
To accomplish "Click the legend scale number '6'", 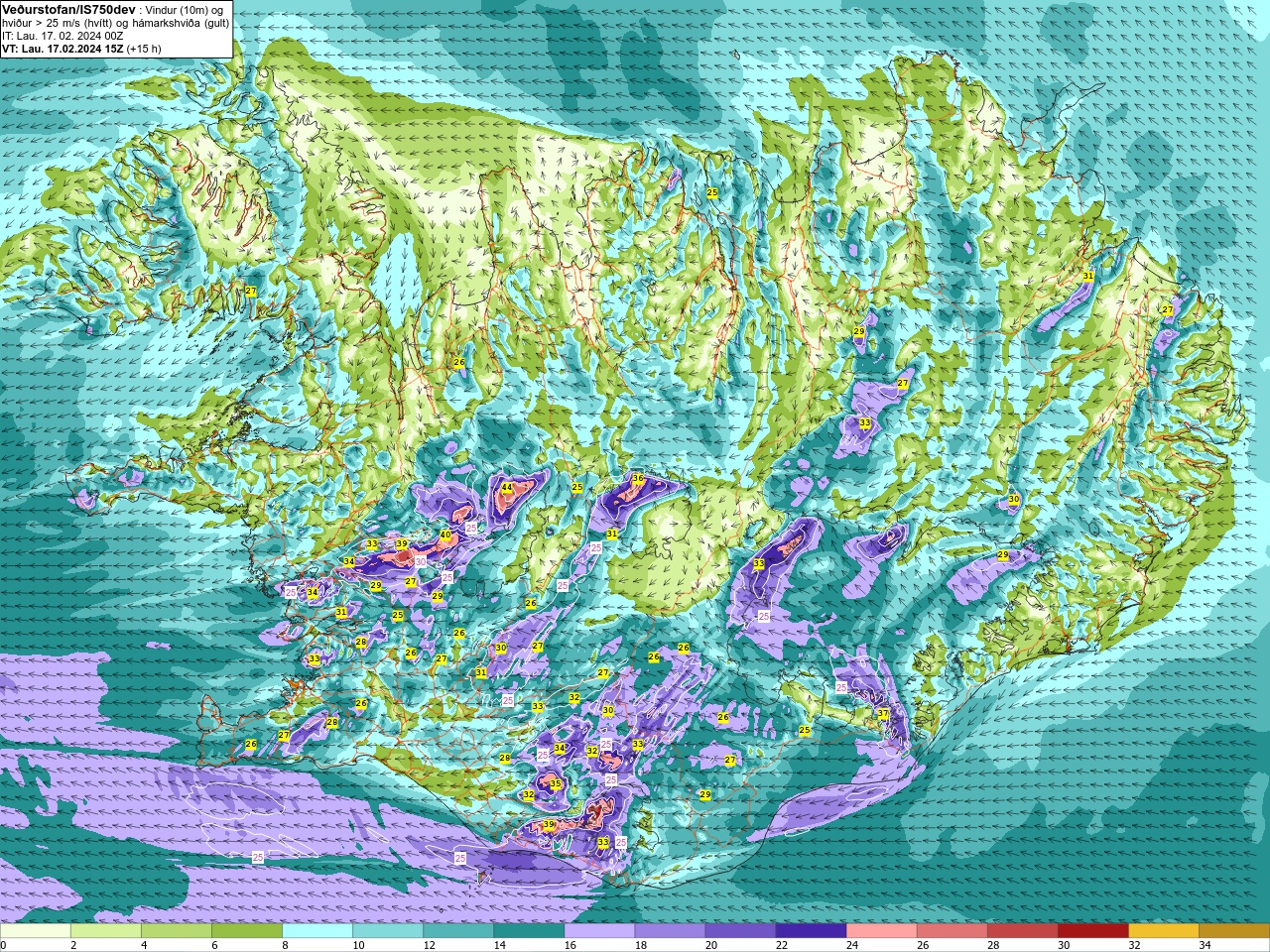I will click(214, 945).
